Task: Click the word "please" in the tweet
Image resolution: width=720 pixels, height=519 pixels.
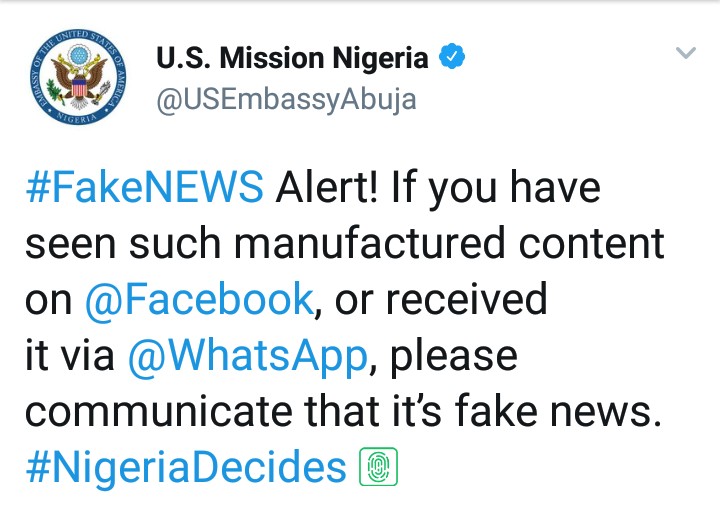Action: (x=452, y=355)
